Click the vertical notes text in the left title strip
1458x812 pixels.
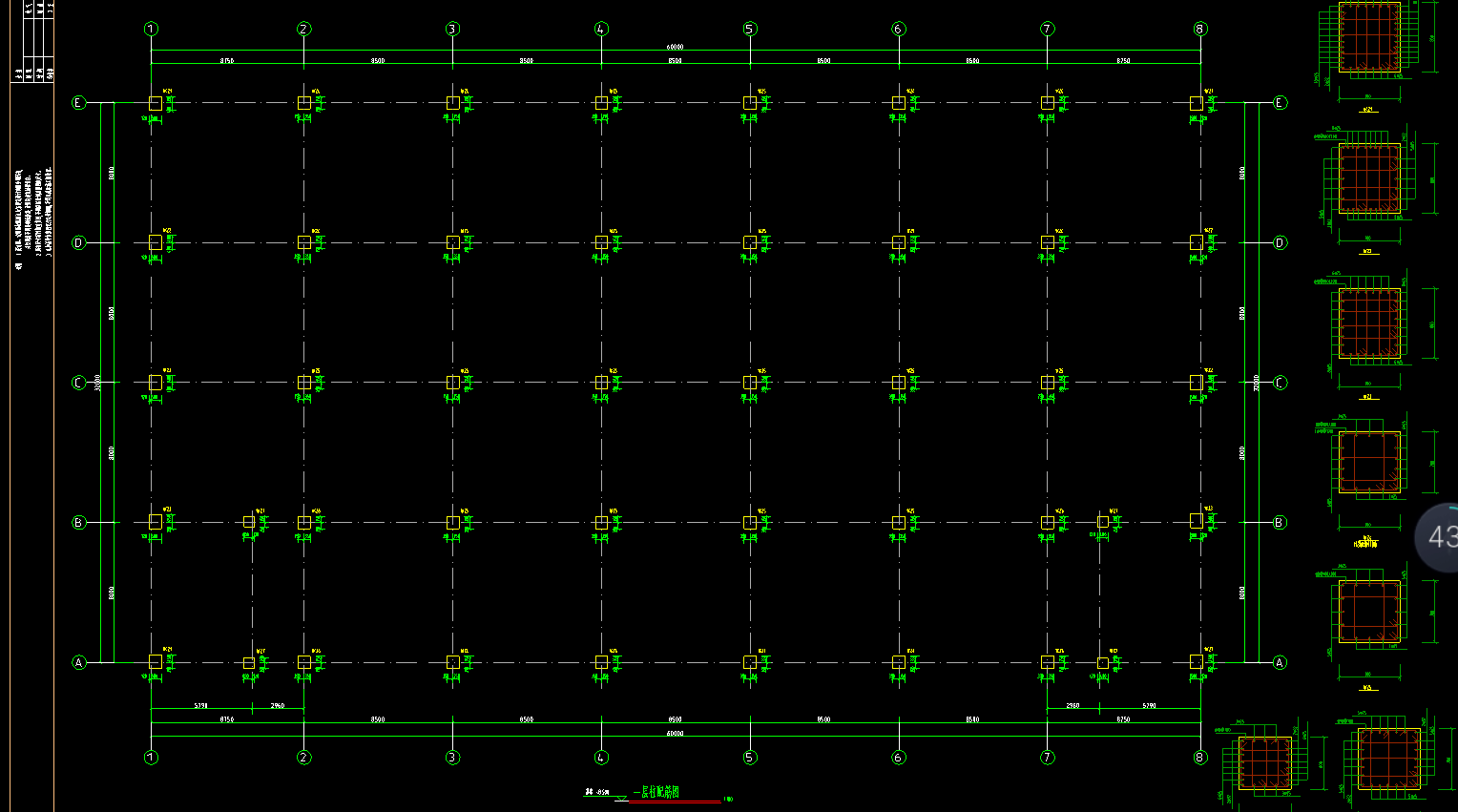pos(32,219)
